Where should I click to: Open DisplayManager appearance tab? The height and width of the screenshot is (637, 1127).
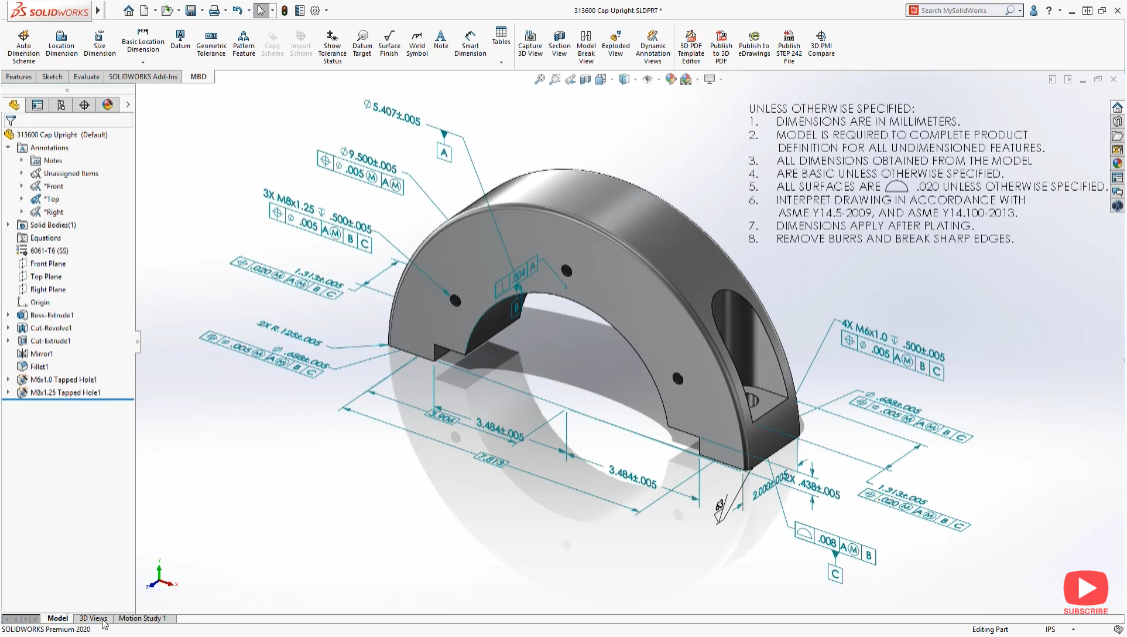(108, 105)
